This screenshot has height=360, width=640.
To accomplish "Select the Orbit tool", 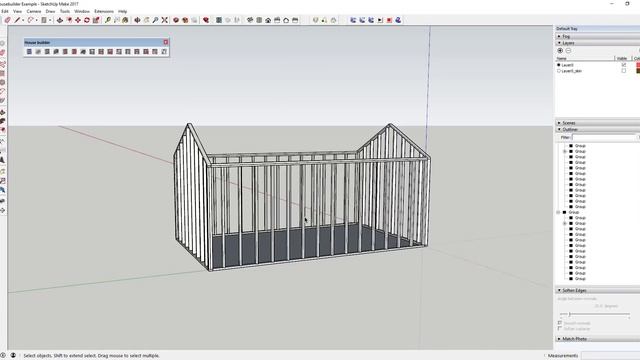I will 138,20.
